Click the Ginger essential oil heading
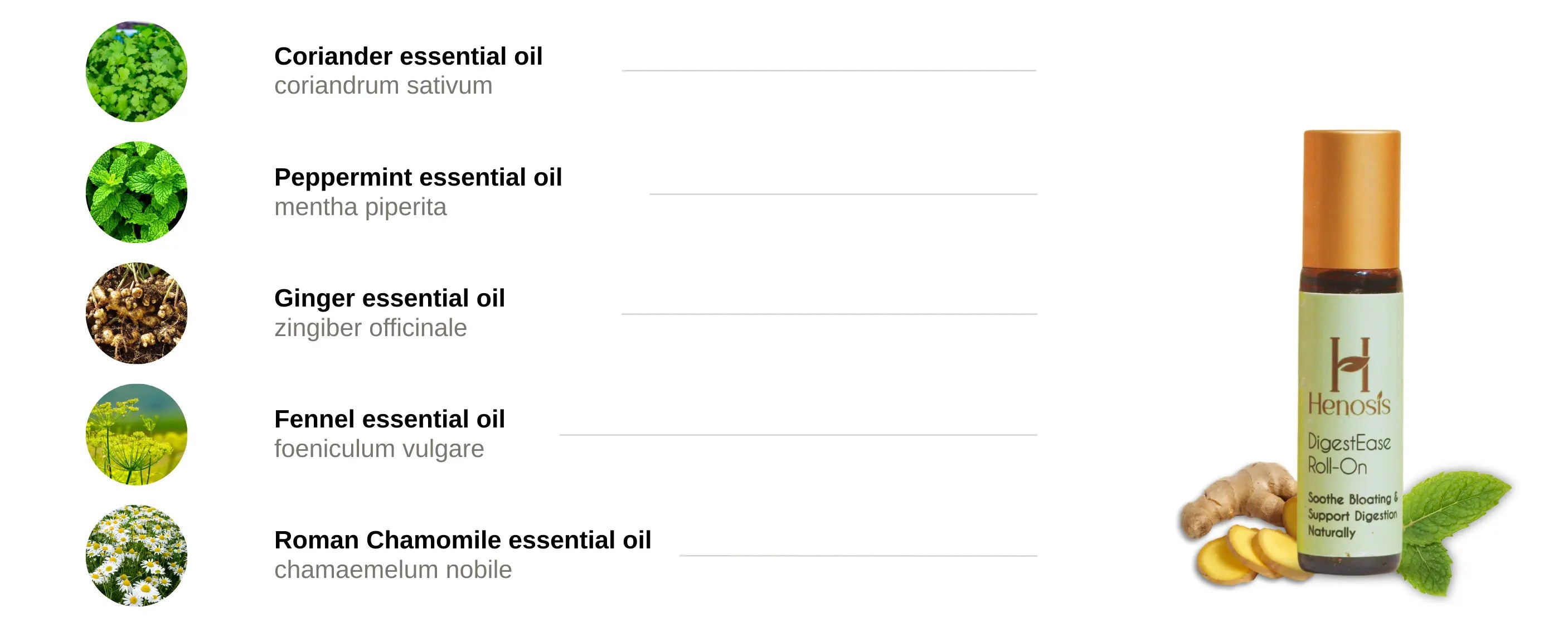1568x627 pixels. pyautogui.click(x=389, y=298)
